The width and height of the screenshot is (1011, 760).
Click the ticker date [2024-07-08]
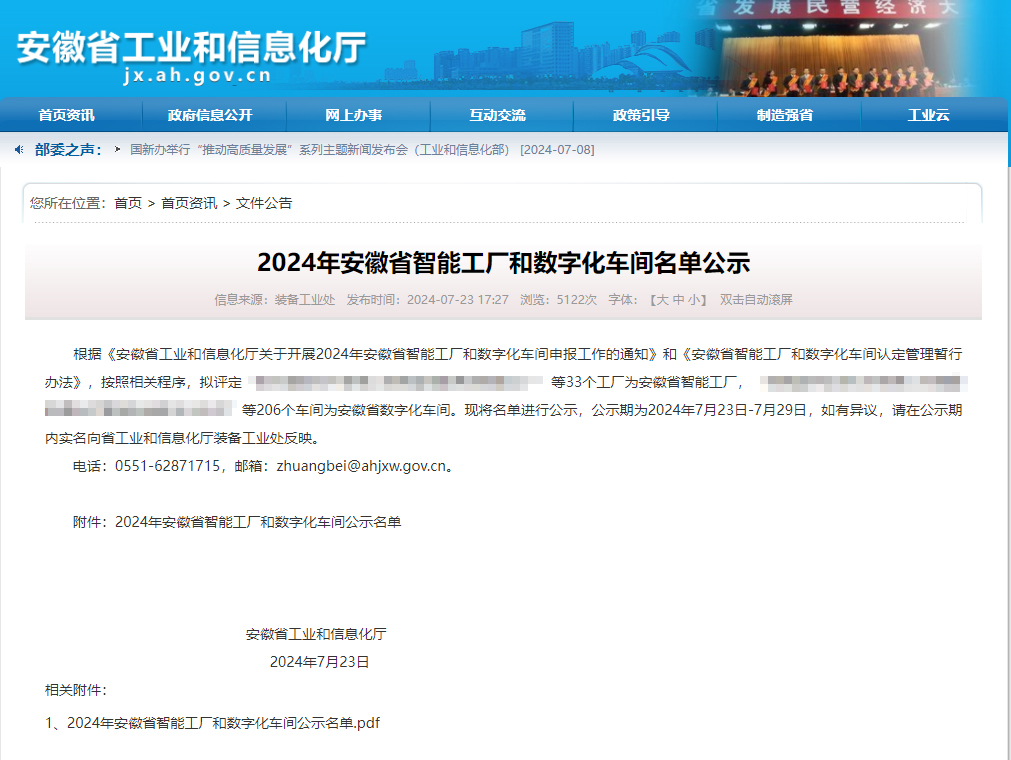(557, 150)
